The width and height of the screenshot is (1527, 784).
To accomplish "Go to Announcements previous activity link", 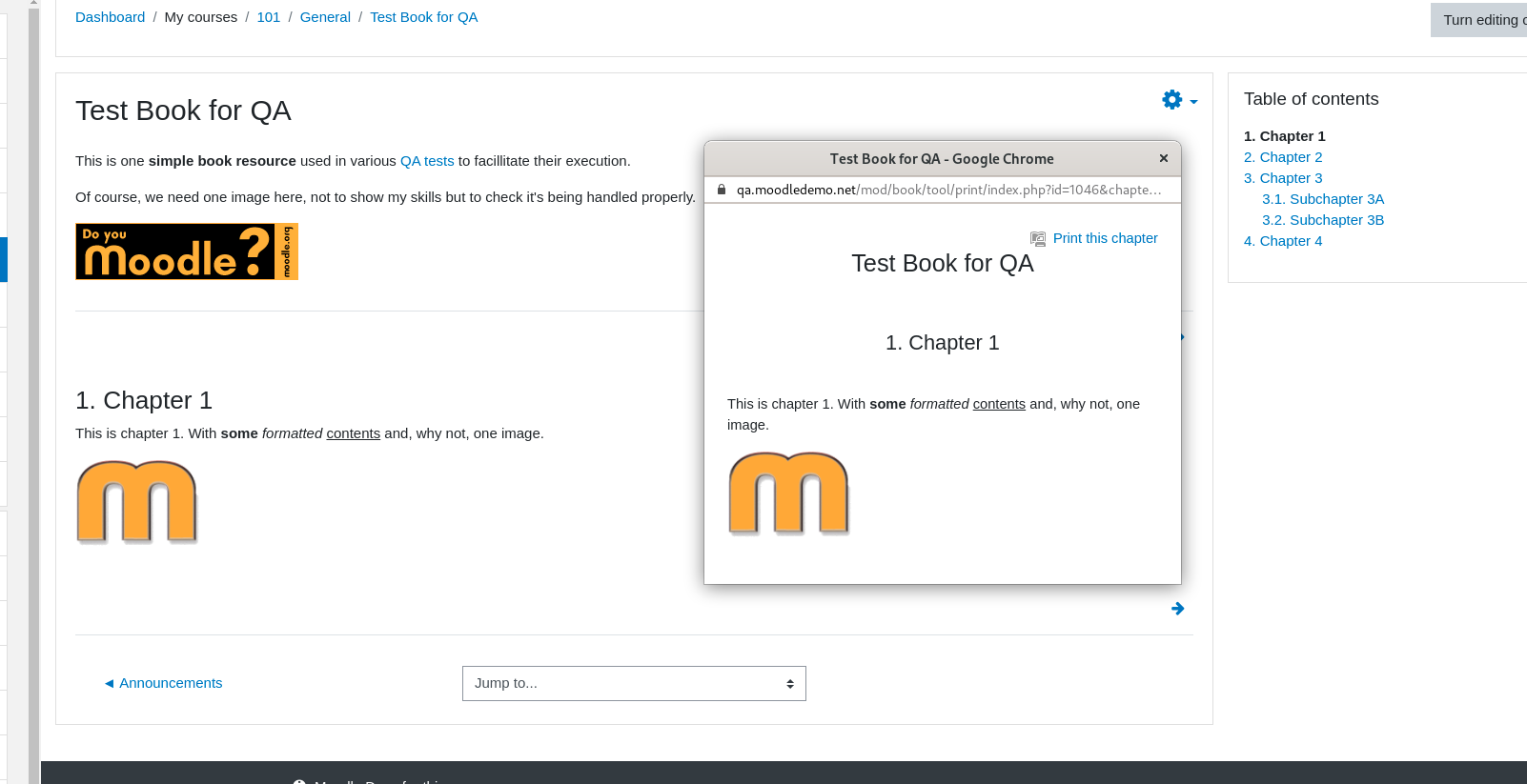I will 163,683.
